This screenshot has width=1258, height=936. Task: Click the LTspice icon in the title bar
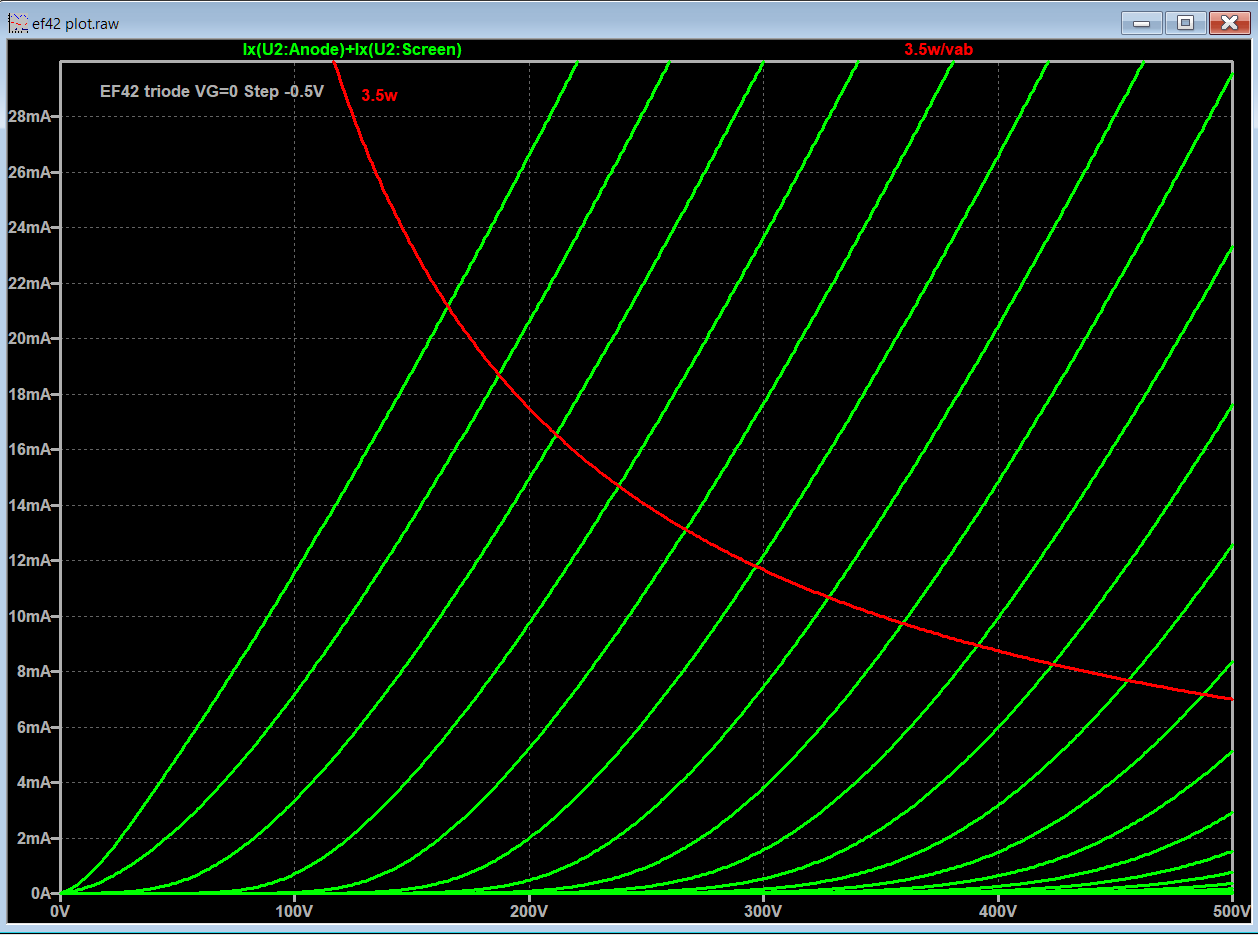point(18,23)
